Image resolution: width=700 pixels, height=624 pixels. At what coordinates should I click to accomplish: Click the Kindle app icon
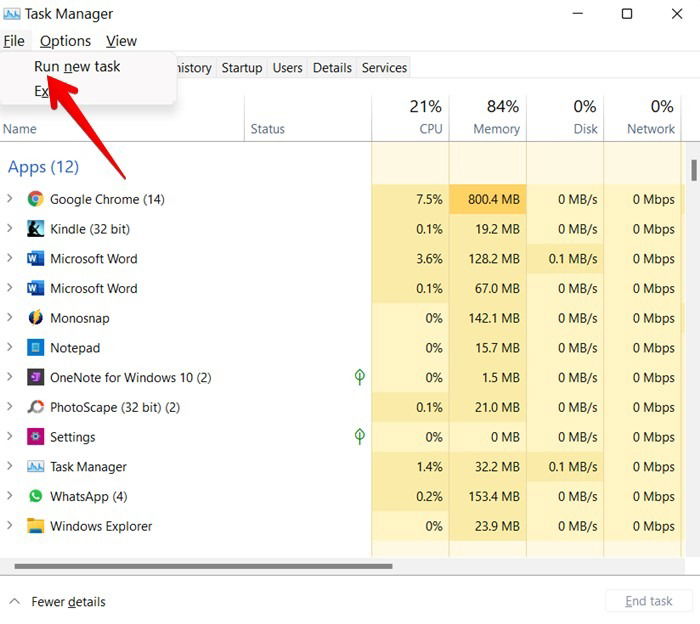[35, 229]
